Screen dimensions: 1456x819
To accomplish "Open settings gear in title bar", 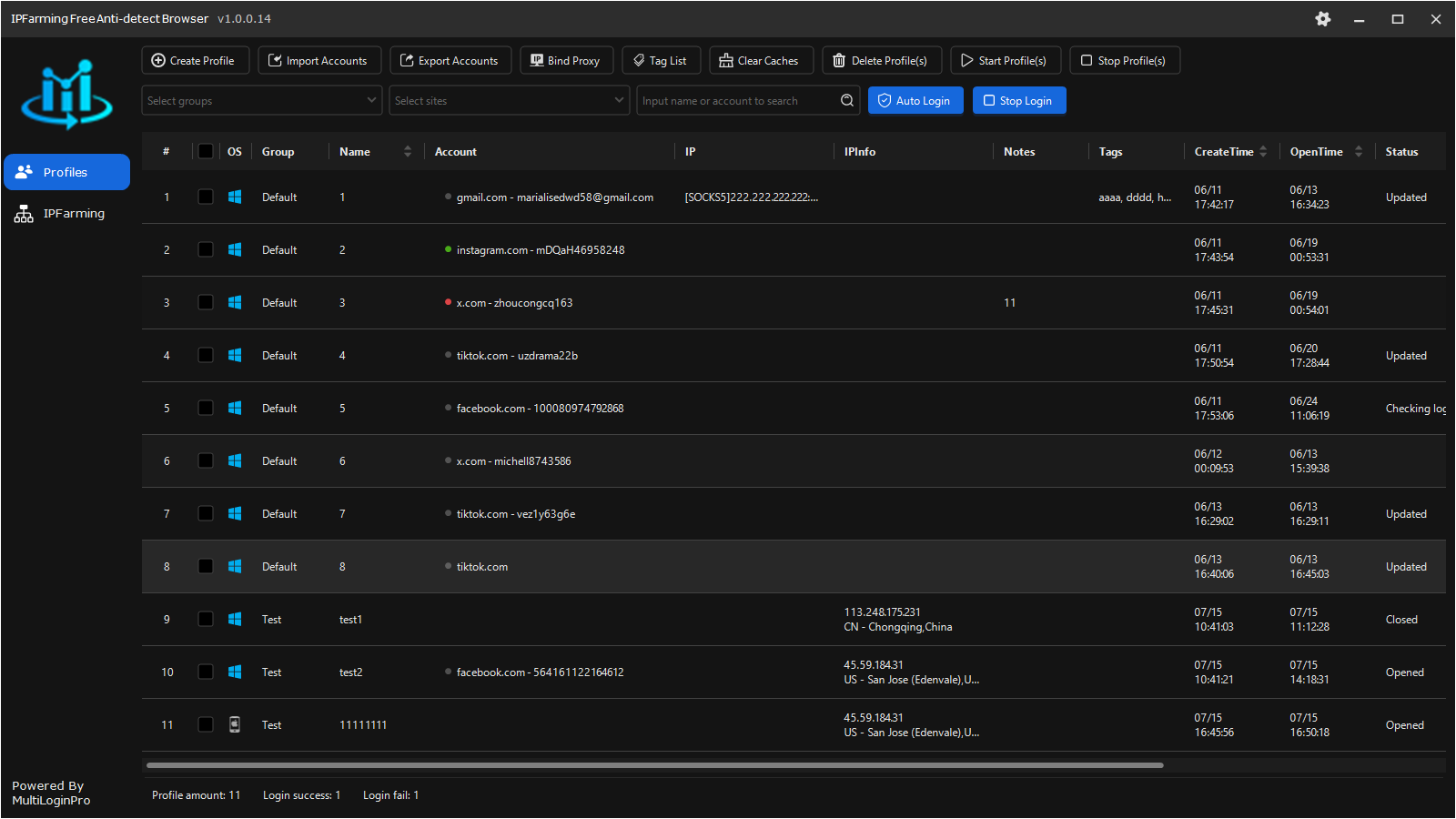I will (x=1323, y=19).
